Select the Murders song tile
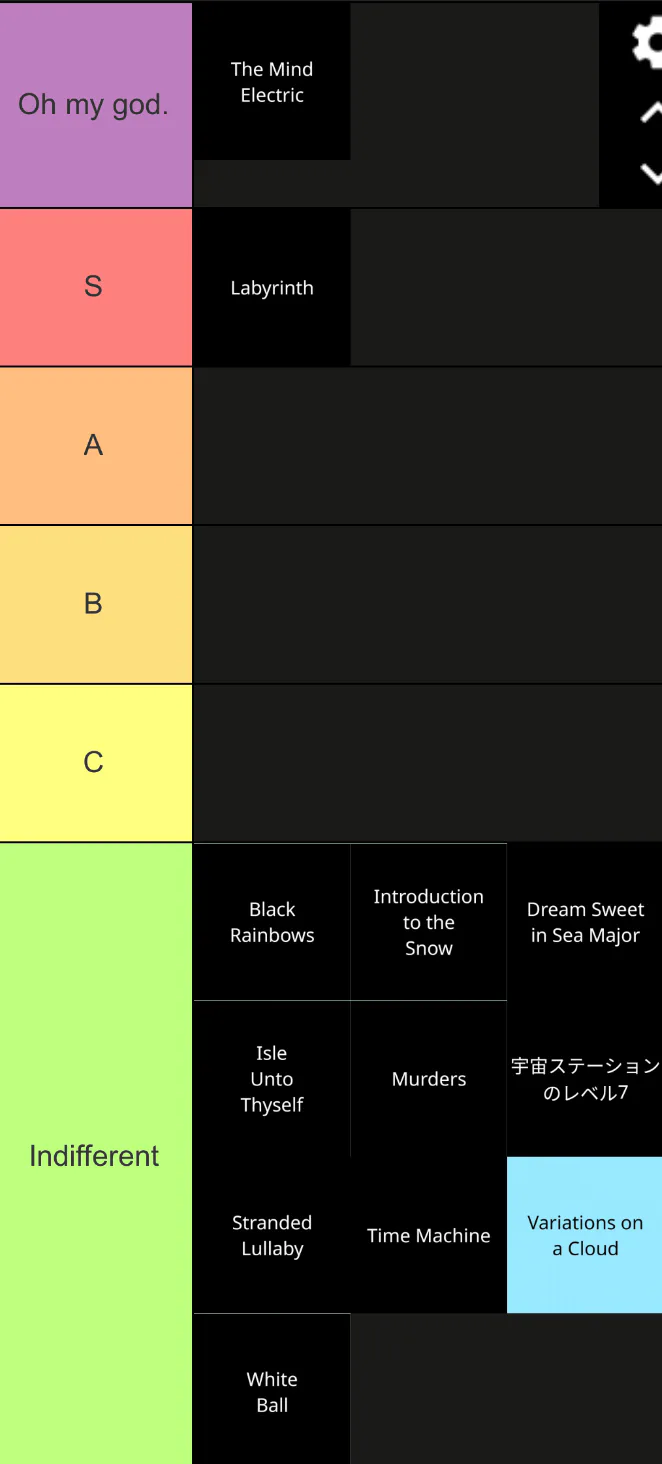The image size is (662, 1464). pos(429,1079)
